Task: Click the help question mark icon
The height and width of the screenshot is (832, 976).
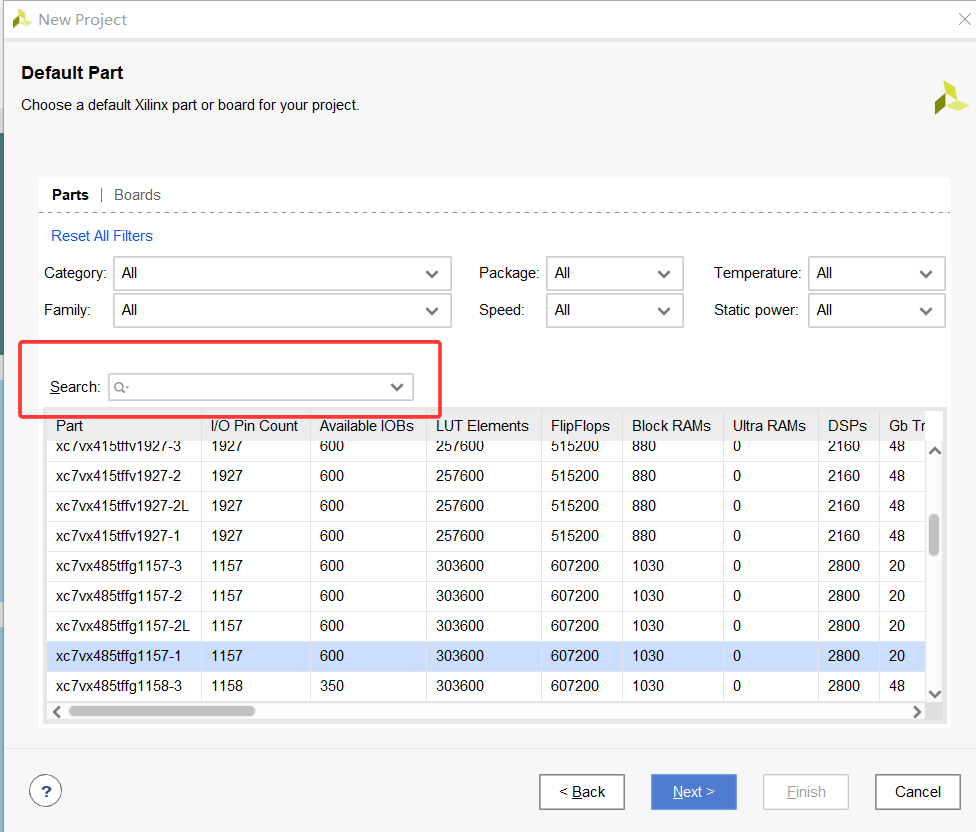Action: (45, 791)
